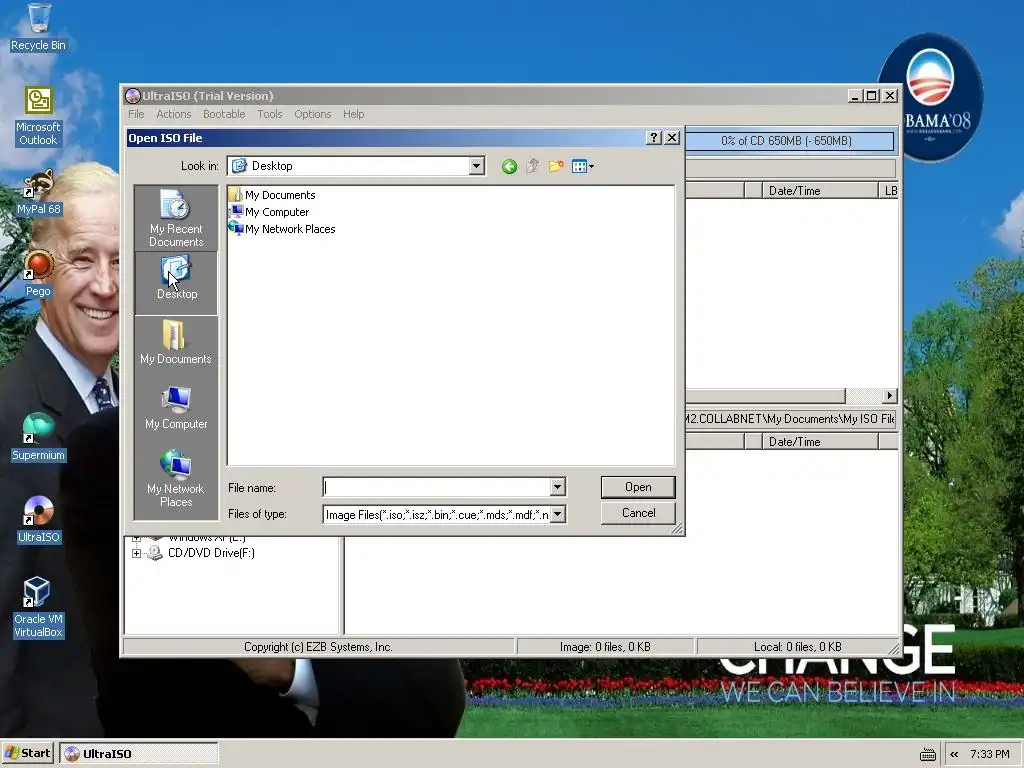Open Recycle Bin desktop icon
Image resolution: width=1024 pixels, height=768 pixels.
[38, 27]
